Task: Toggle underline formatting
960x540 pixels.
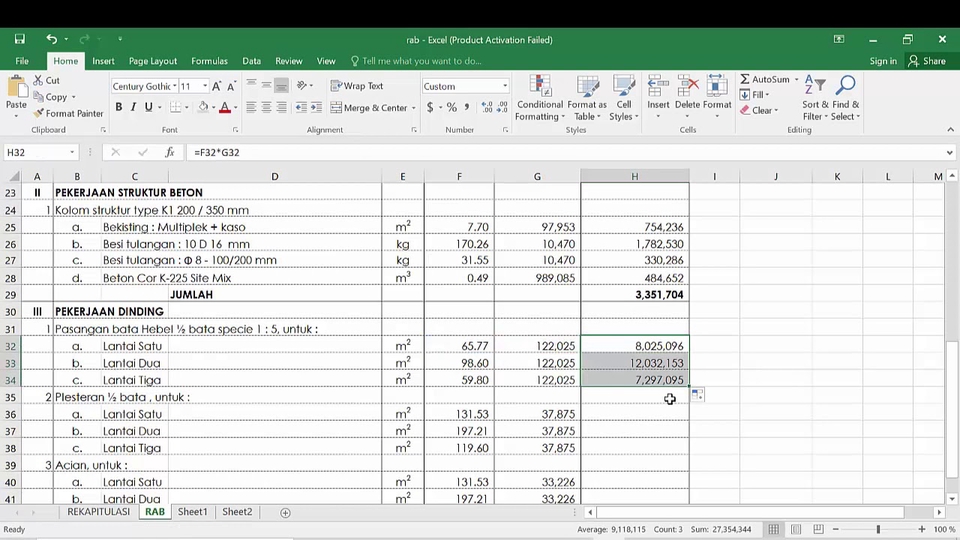Action: (x=148, y=107)
